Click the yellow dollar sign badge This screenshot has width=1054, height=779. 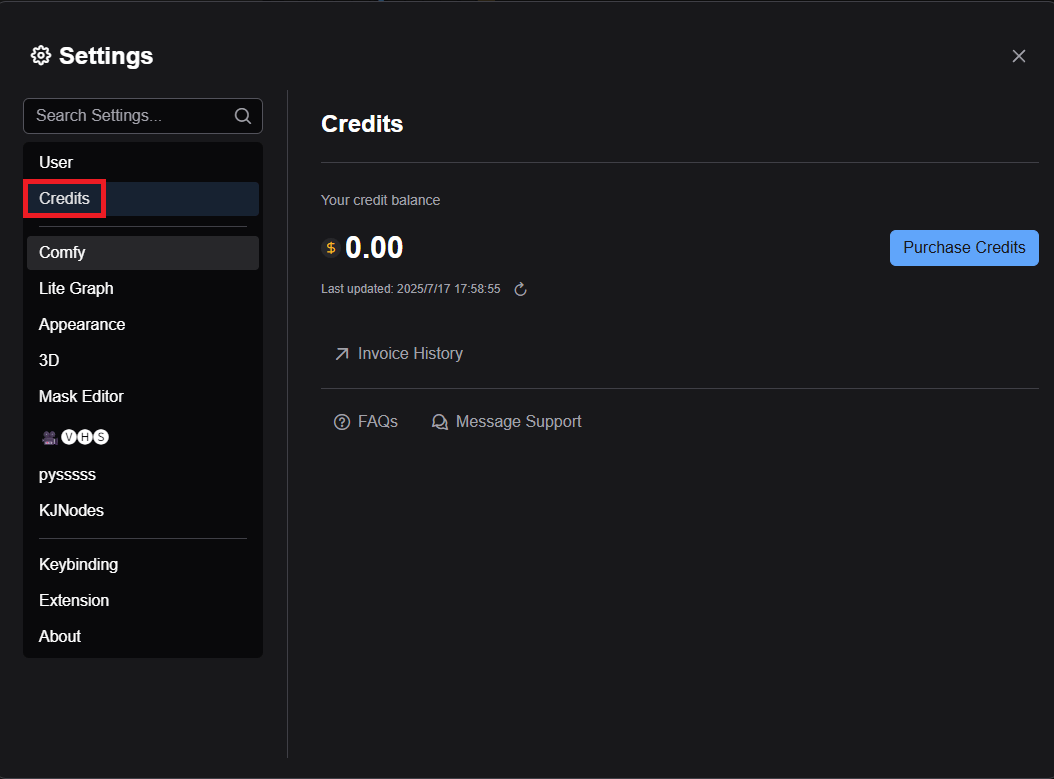(330, 247)
